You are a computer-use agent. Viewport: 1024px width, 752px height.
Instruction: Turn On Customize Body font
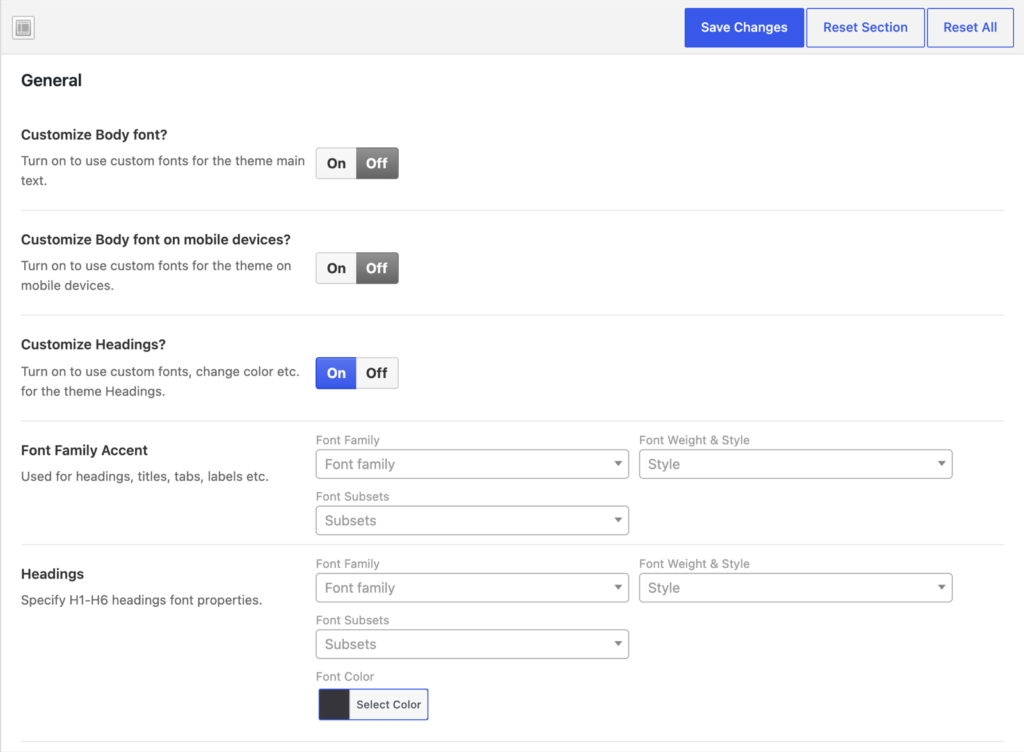point(336,163)
